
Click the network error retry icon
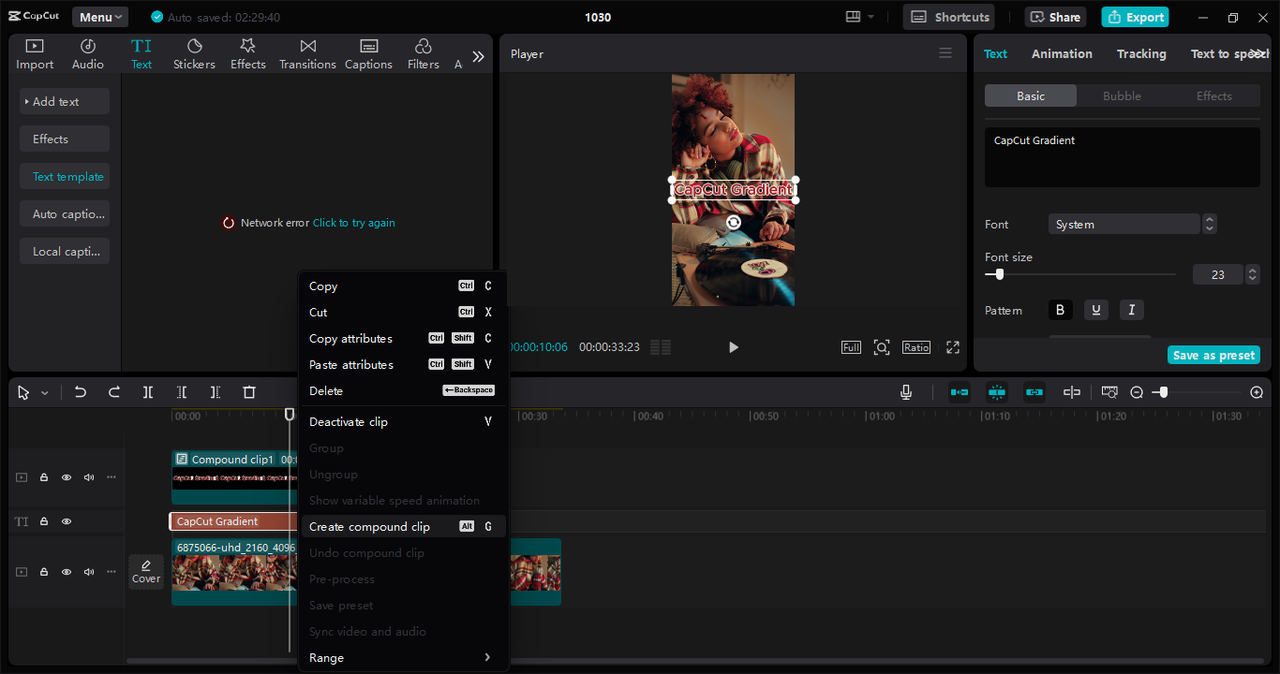coord(228,223)
